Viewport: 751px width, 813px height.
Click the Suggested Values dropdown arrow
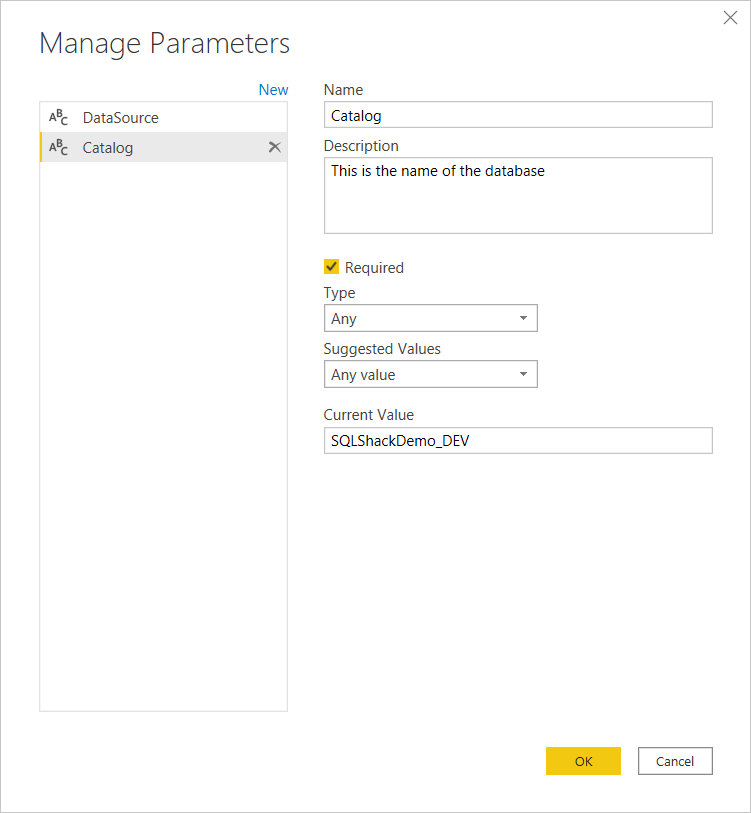pos(523,375)
